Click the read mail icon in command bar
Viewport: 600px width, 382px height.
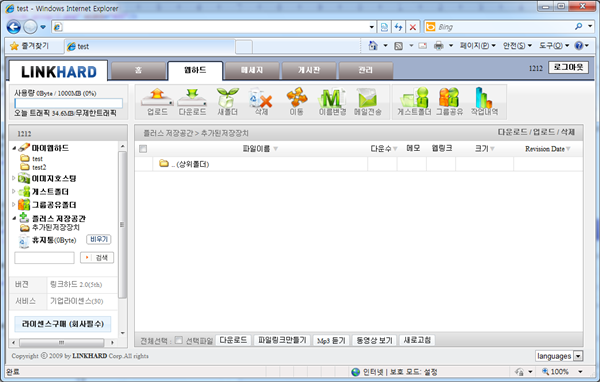pyautogui.click(x=422, y=46)
